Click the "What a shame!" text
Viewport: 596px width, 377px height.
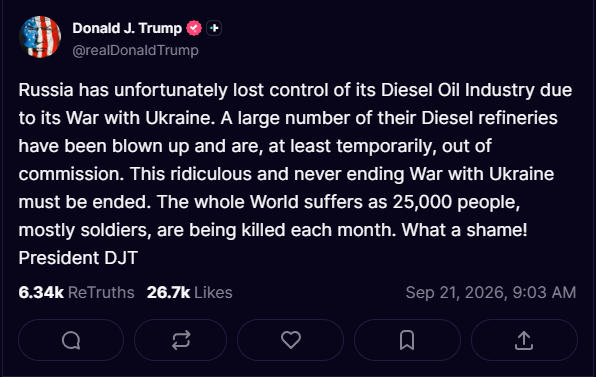pyautogui.click(x=464, y=230)
